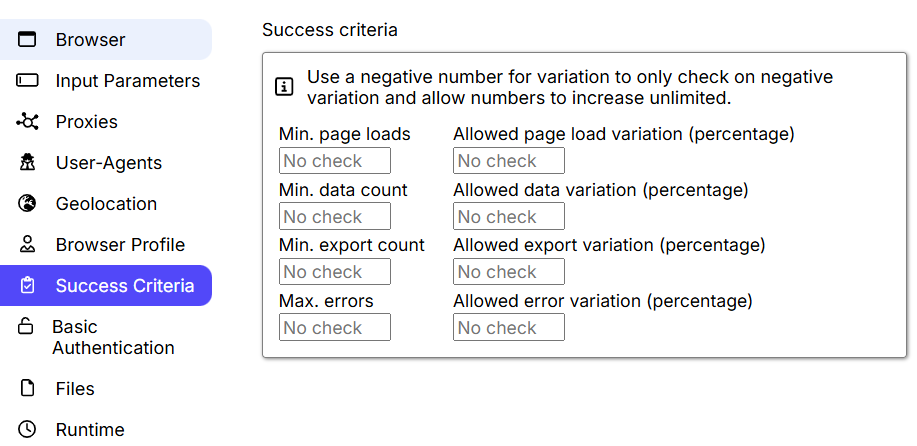Click the info icon in Success criteria box
Screen dimensions: 917x446
[x=284, y=88]
